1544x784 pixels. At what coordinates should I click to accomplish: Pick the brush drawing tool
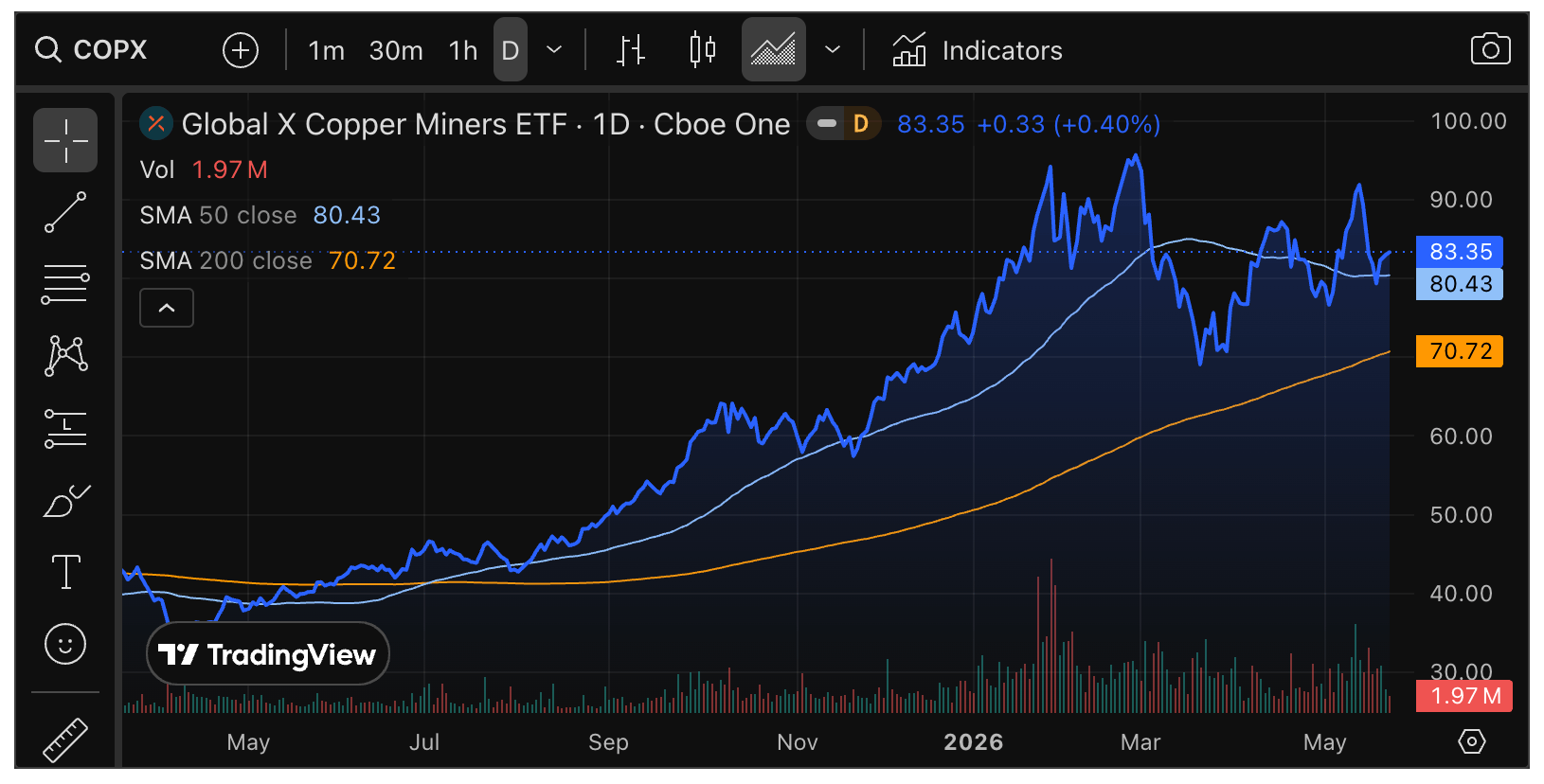pyautogui.click(x=65, y=501)
